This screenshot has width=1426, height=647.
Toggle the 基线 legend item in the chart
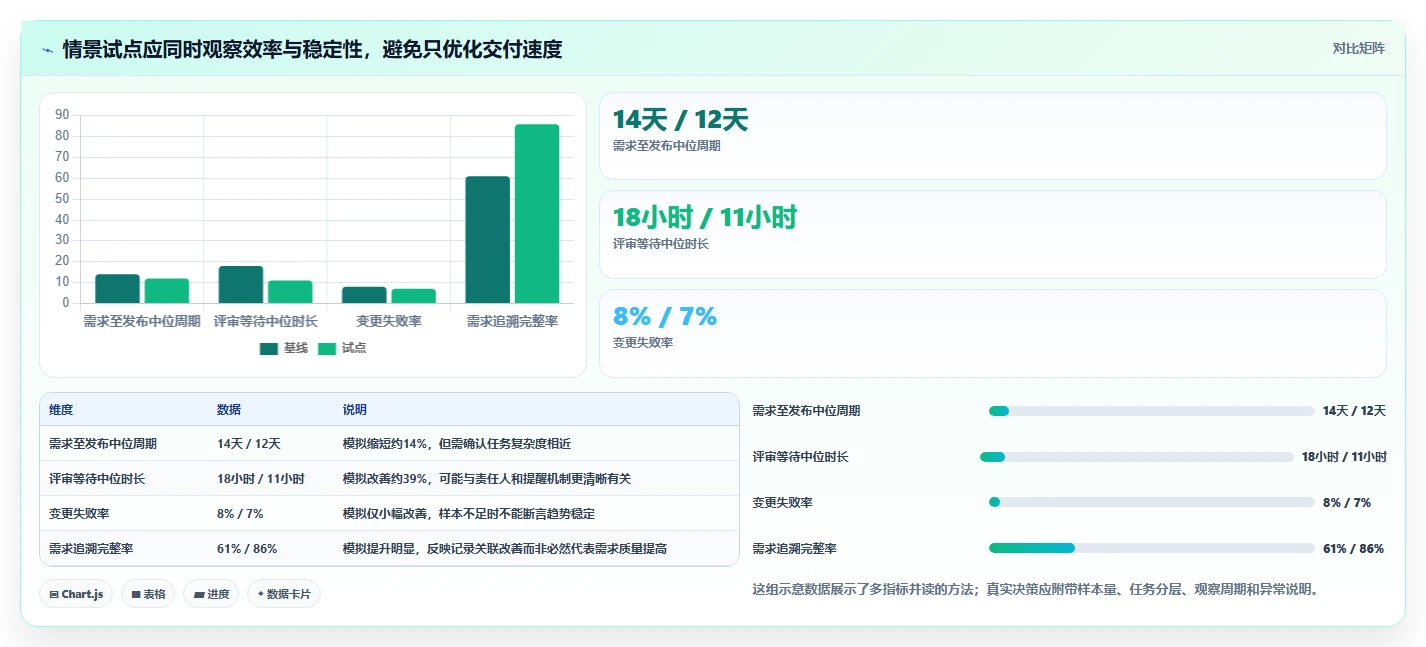pos(284,348)
